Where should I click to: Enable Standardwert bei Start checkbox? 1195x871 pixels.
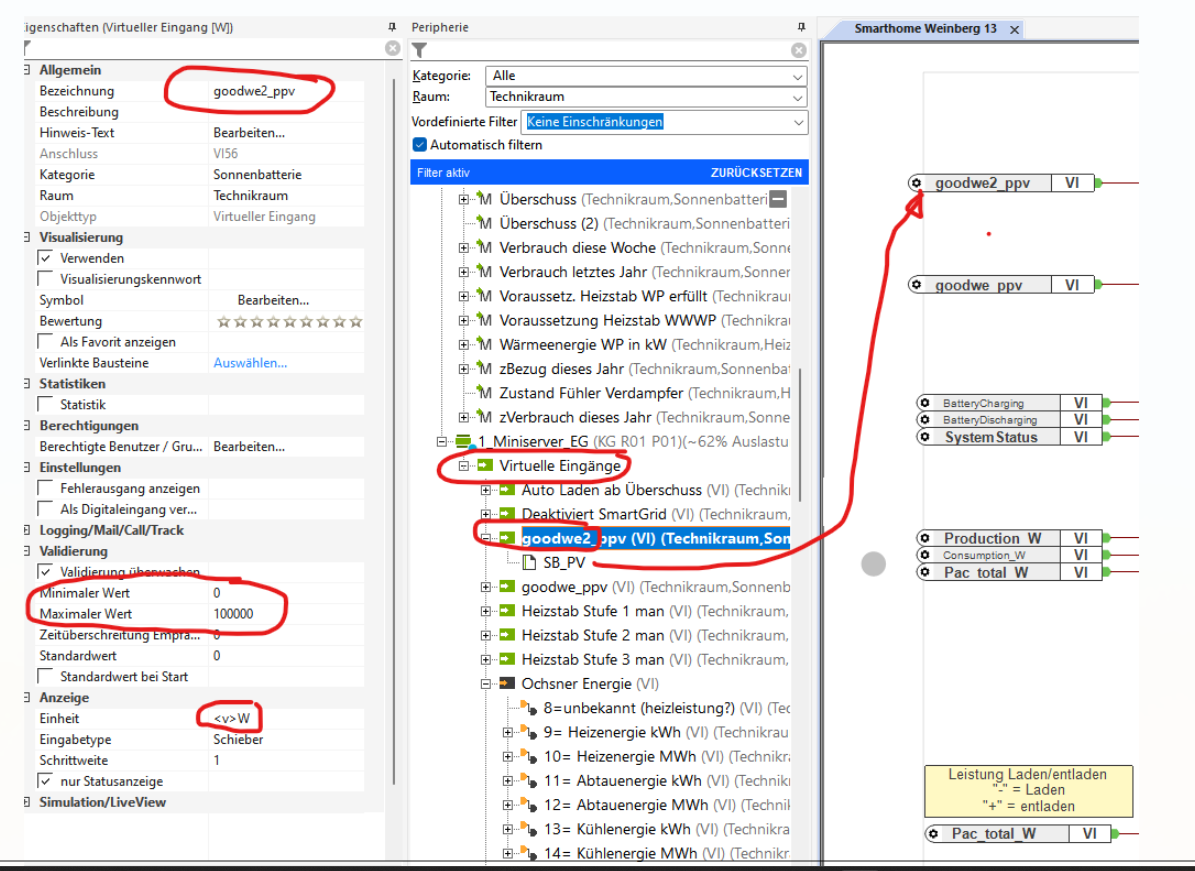[x=46, y=677]
